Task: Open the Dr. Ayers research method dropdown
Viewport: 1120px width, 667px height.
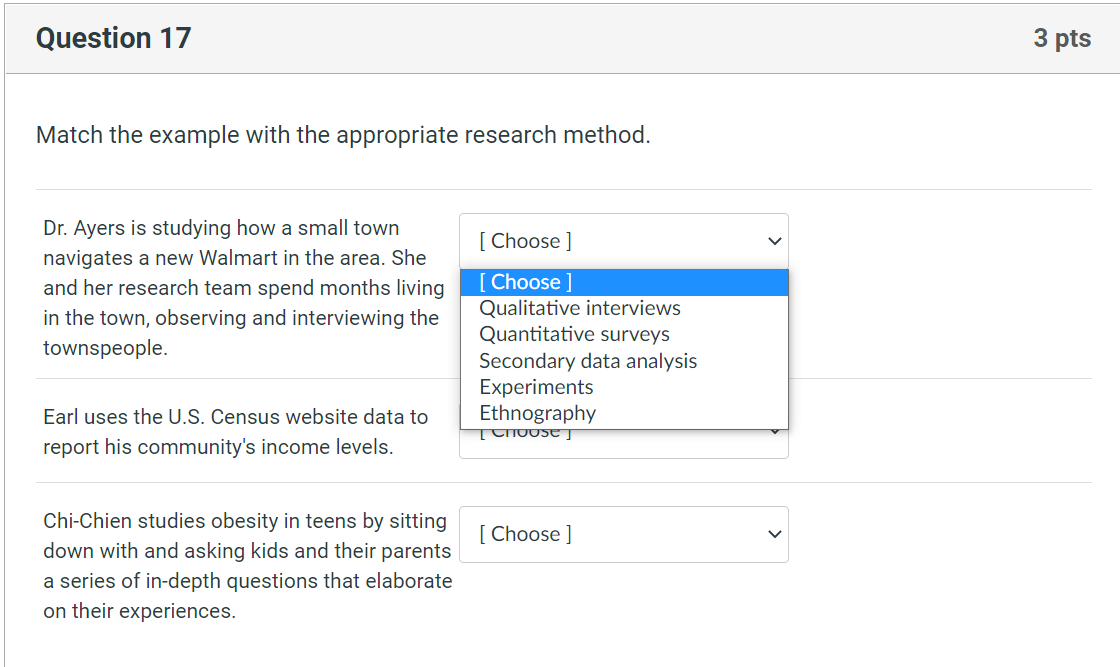Action: click(624, 241)
